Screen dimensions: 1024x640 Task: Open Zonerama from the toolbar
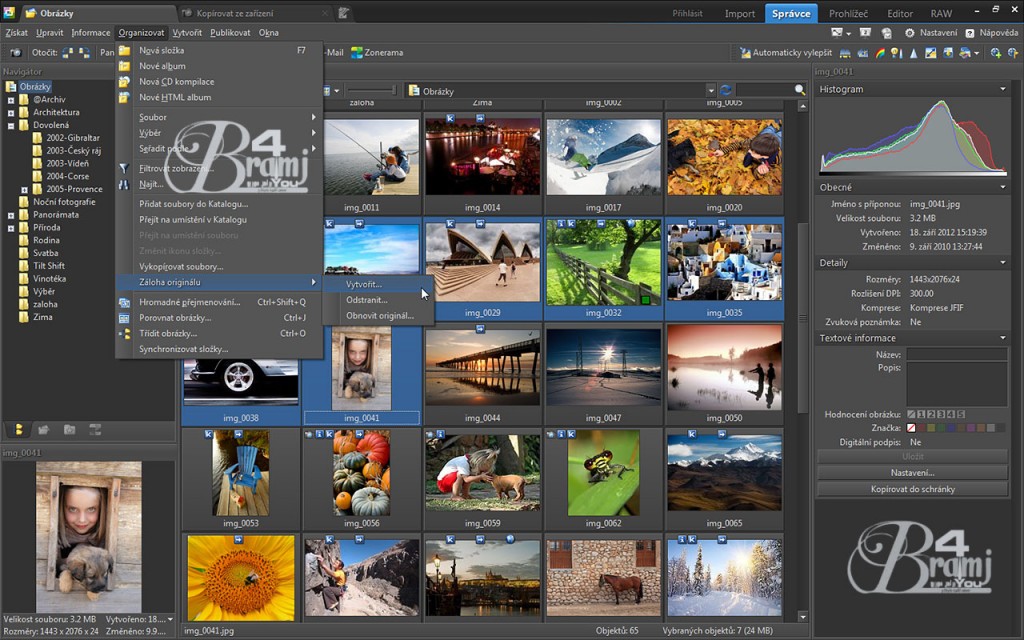[x=377, y=52]
